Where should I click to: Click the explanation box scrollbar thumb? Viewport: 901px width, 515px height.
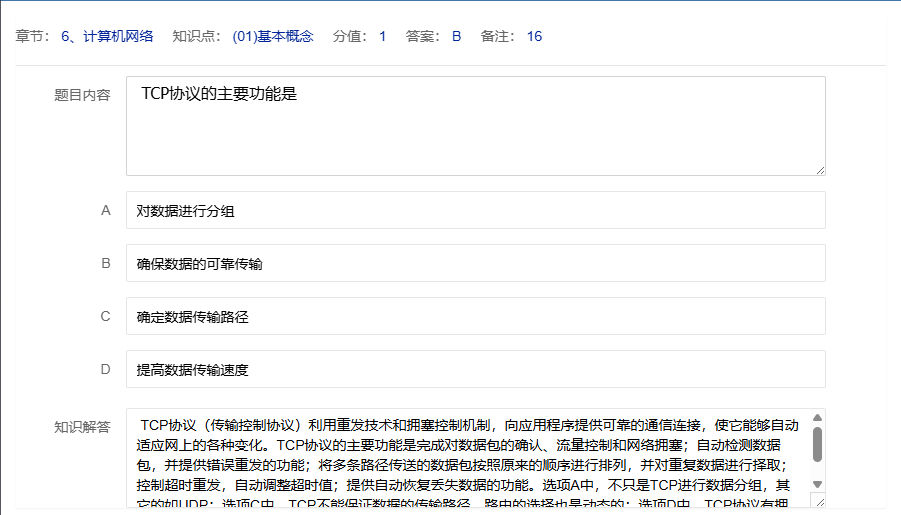point(817,444)
